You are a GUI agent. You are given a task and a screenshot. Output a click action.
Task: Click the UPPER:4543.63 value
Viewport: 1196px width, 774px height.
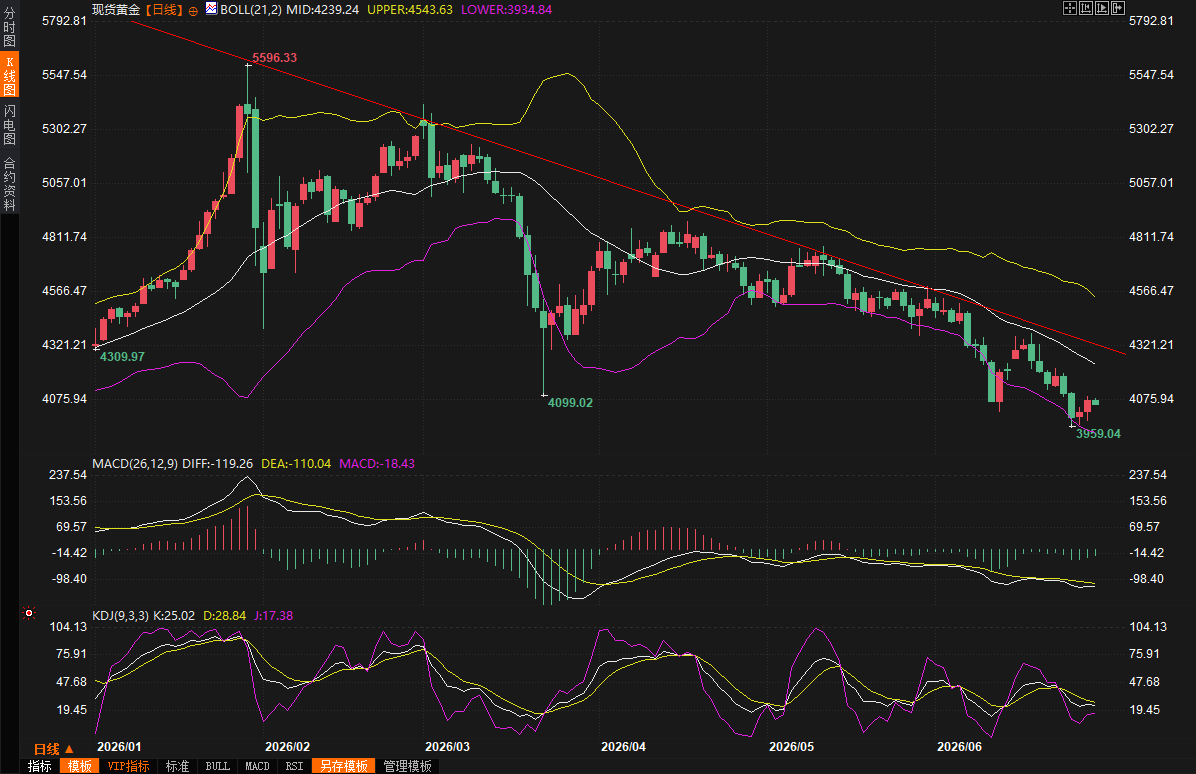tap(410, 9)
